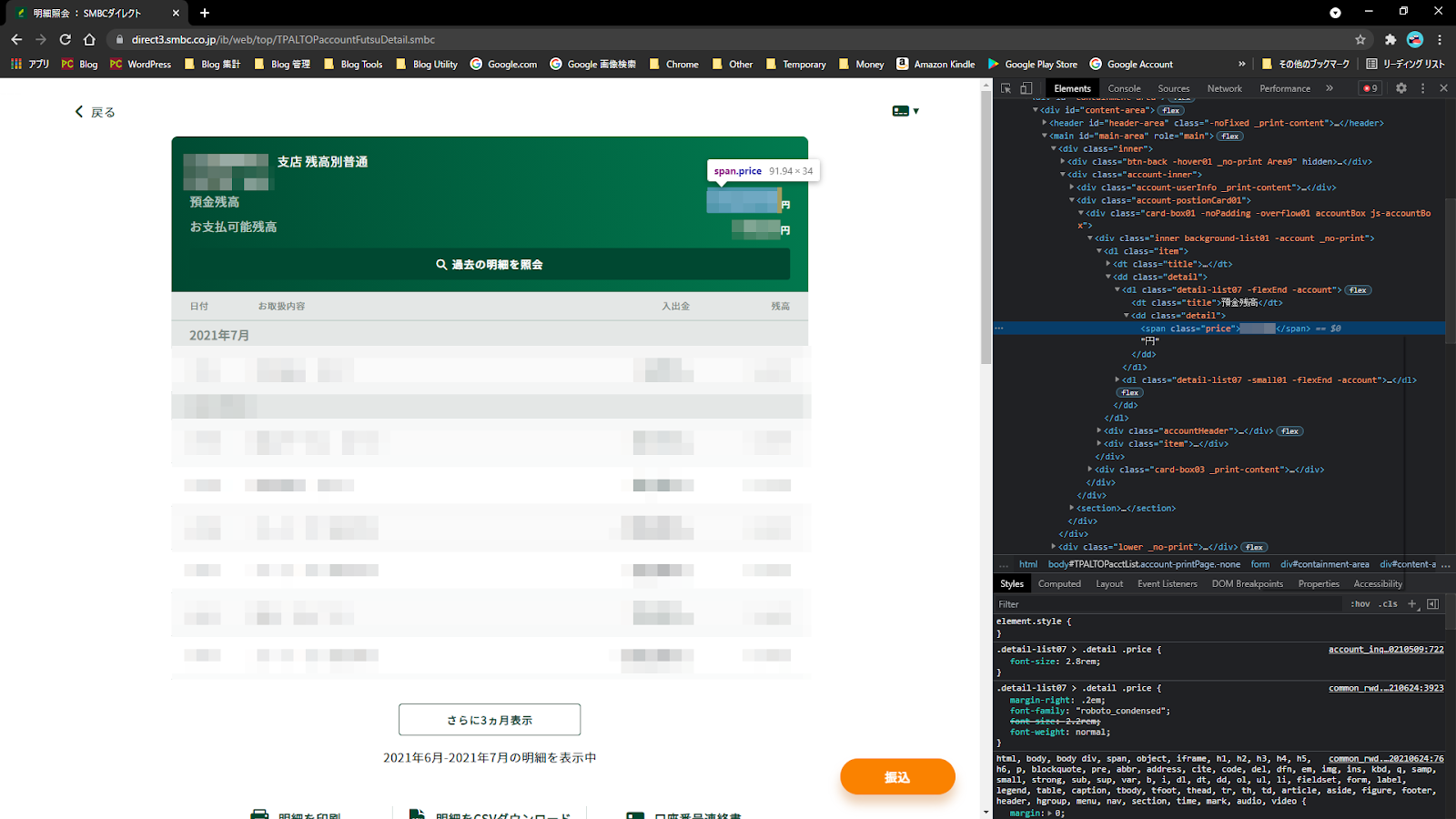This screenshot has height=819, width=1456.
Task: Open account_inq stylesheet source link
Action: point(1386,649)
